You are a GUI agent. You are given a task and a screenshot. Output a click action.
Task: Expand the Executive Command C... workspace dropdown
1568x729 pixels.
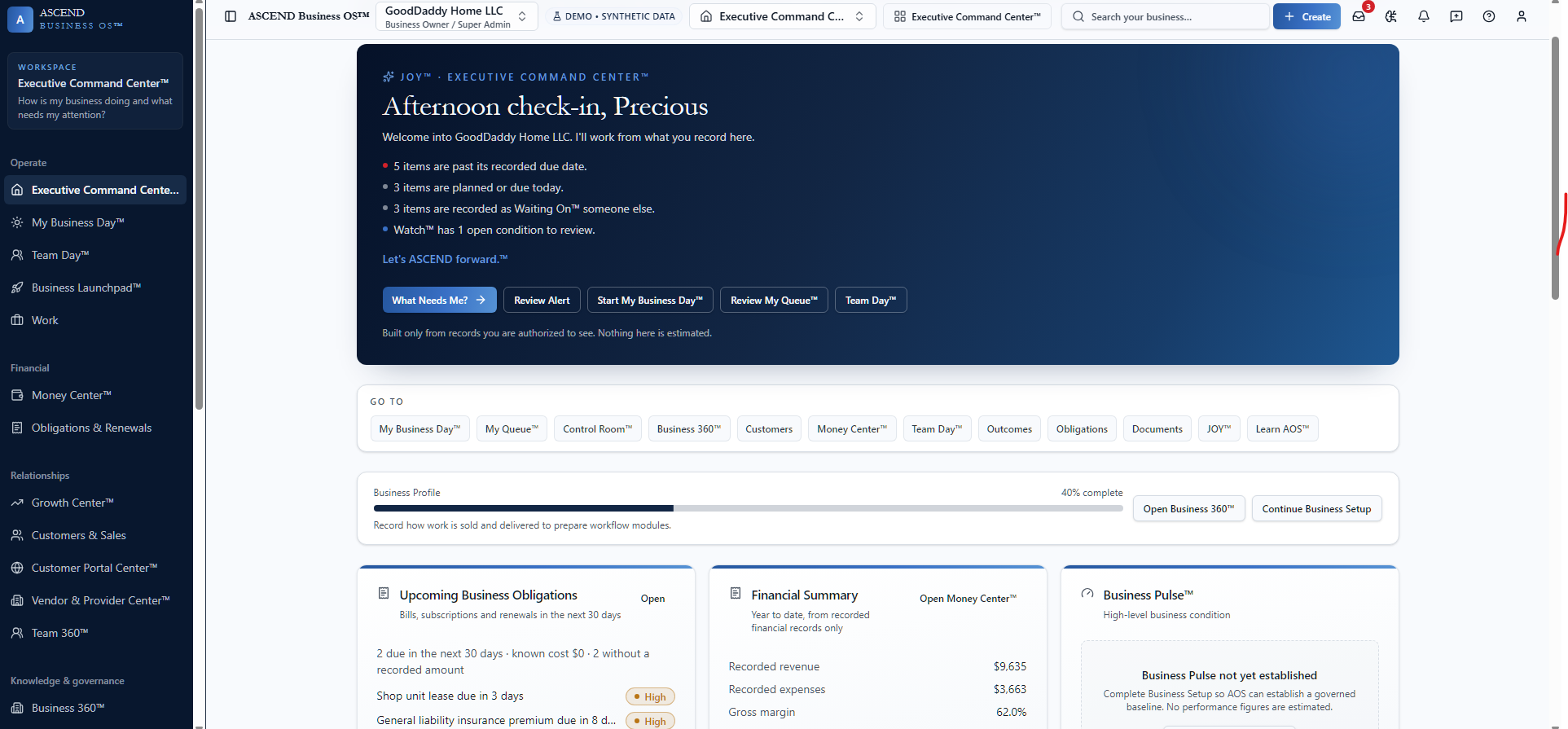[x=783, y=16]
